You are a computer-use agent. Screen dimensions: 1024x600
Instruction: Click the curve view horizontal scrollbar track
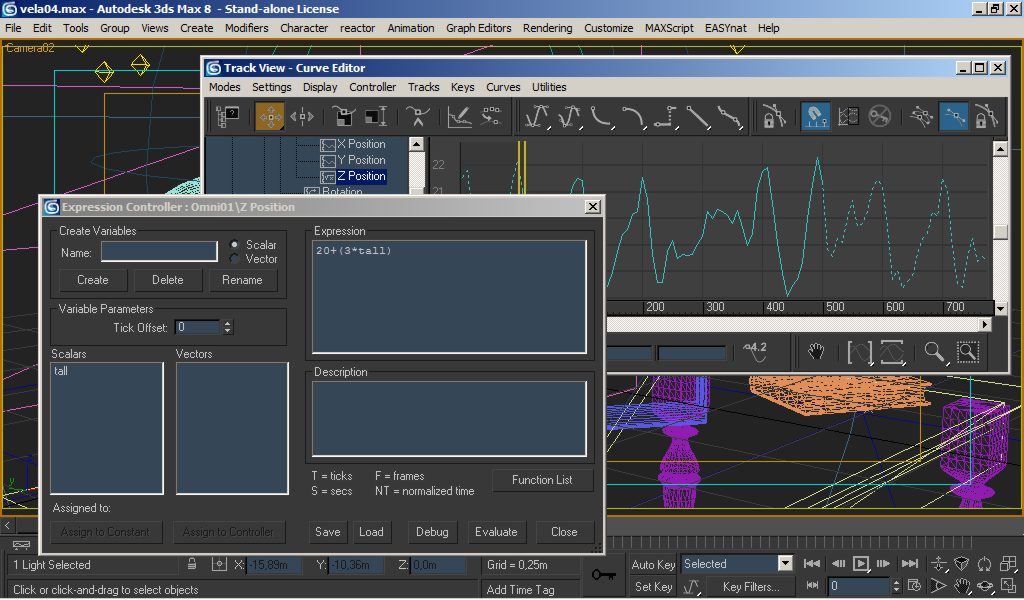click(x=792, y=324)
